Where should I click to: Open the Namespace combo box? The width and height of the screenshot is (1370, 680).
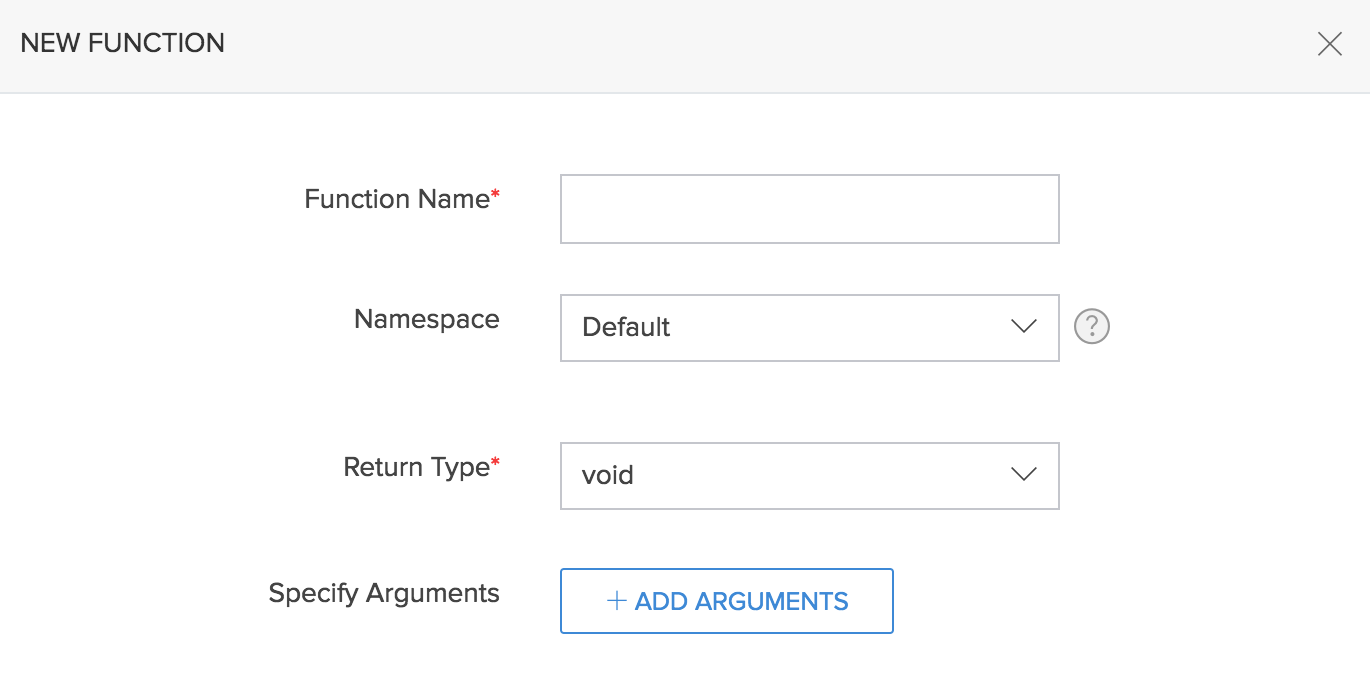[x=808, y=327]
